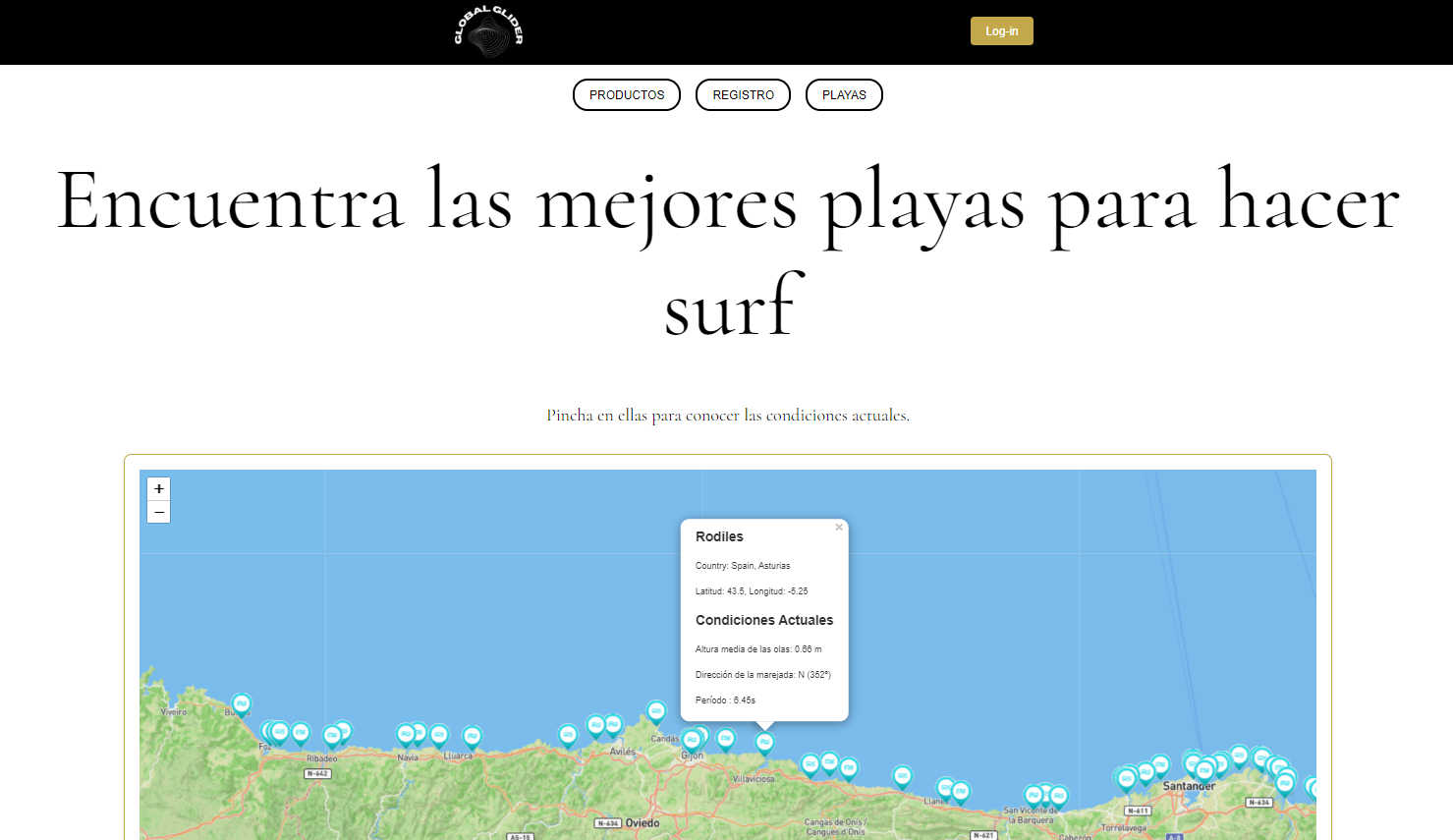Click 'Período : 6.45s' text
Image resolution: width=1453 pixels, height=840 pixels.
725,700
